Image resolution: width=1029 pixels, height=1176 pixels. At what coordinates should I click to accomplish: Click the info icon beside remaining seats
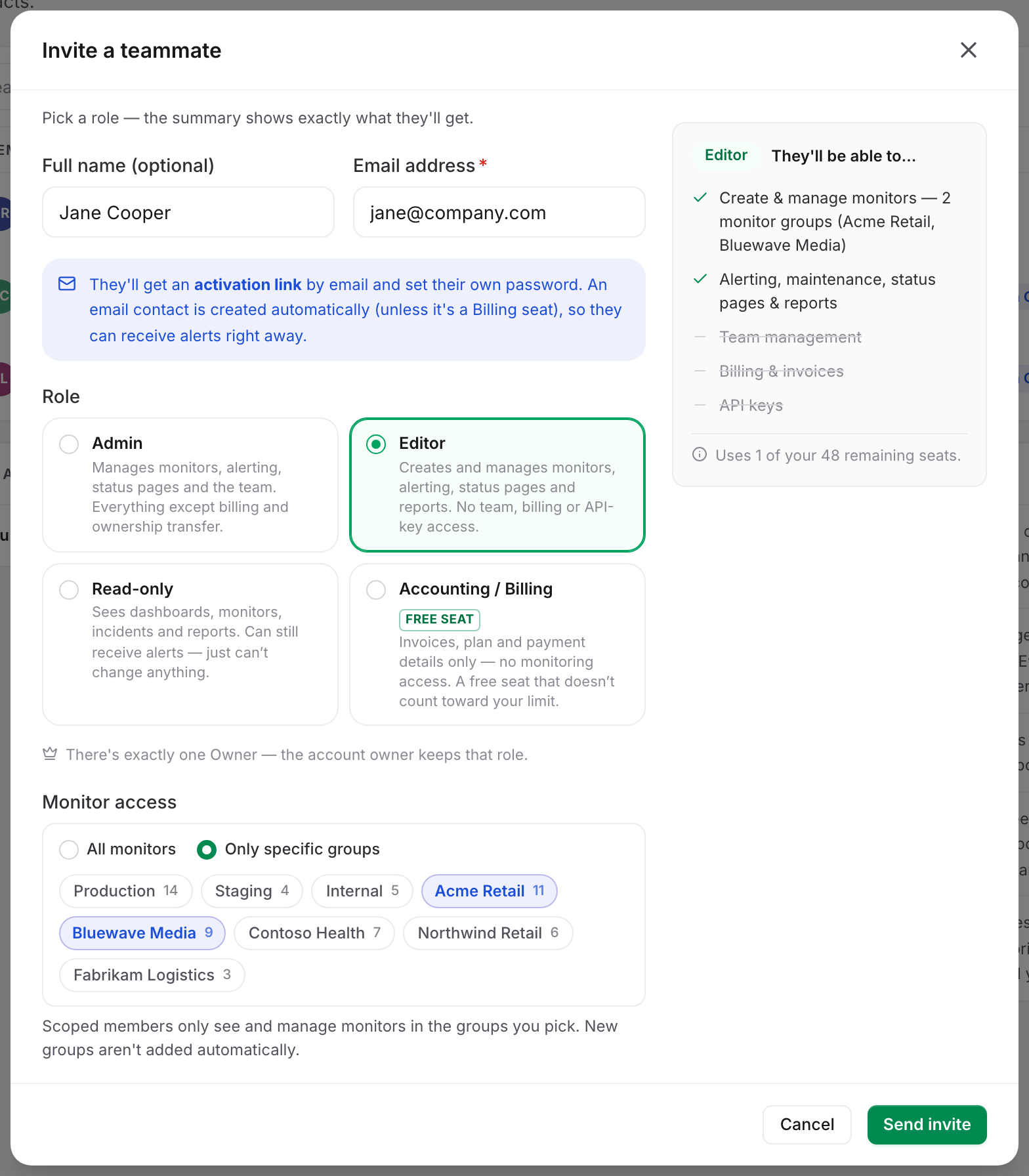700,455
